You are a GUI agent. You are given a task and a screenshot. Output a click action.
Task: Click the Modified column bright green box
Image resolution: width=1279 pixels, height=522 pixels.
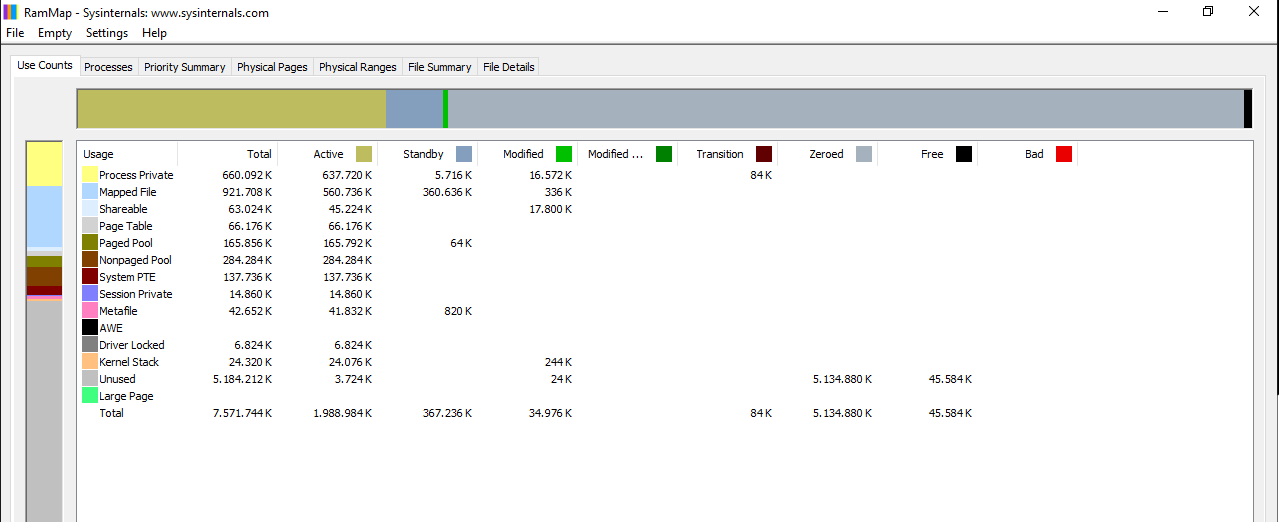[x=564, y=154]
